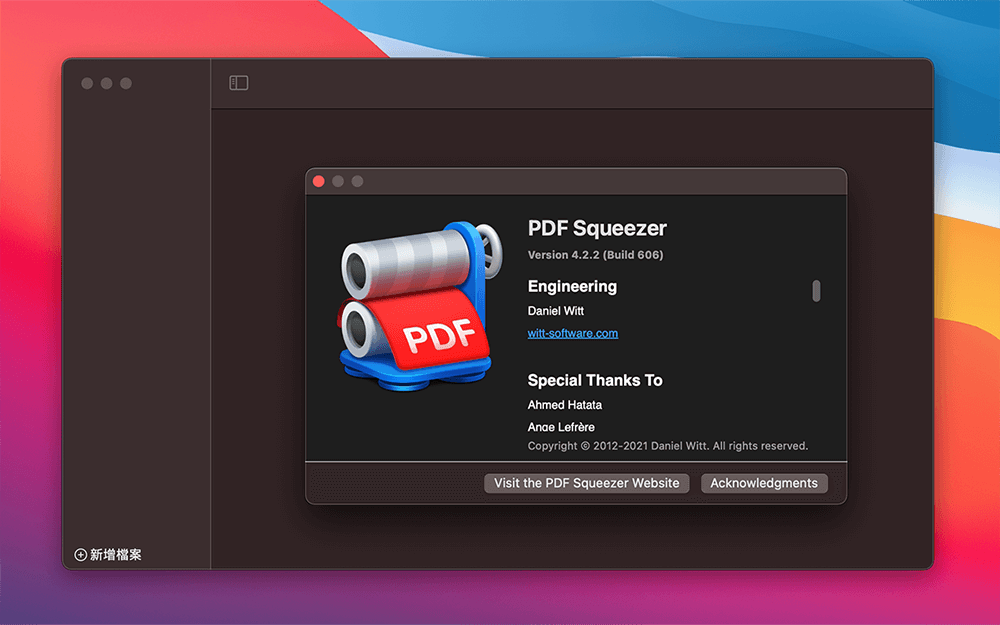Visit the PDF Squeezer Website
The image size is (1000, 625).
pyautogui.click(x=587, y=483)
